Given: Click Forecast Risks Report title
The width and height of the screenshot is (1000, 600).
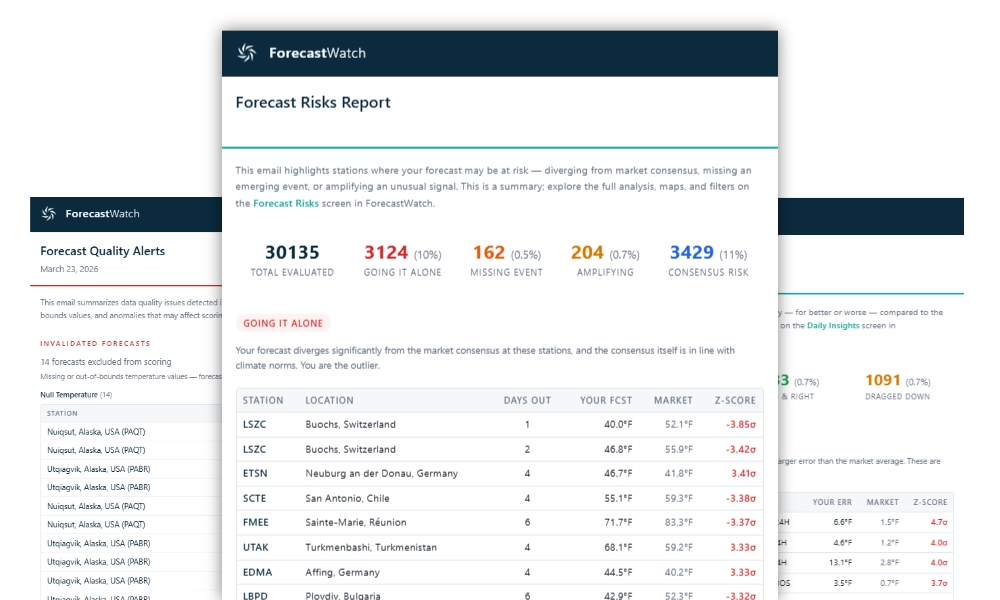Looking at the screenshot, I should (x=312, y=103).
